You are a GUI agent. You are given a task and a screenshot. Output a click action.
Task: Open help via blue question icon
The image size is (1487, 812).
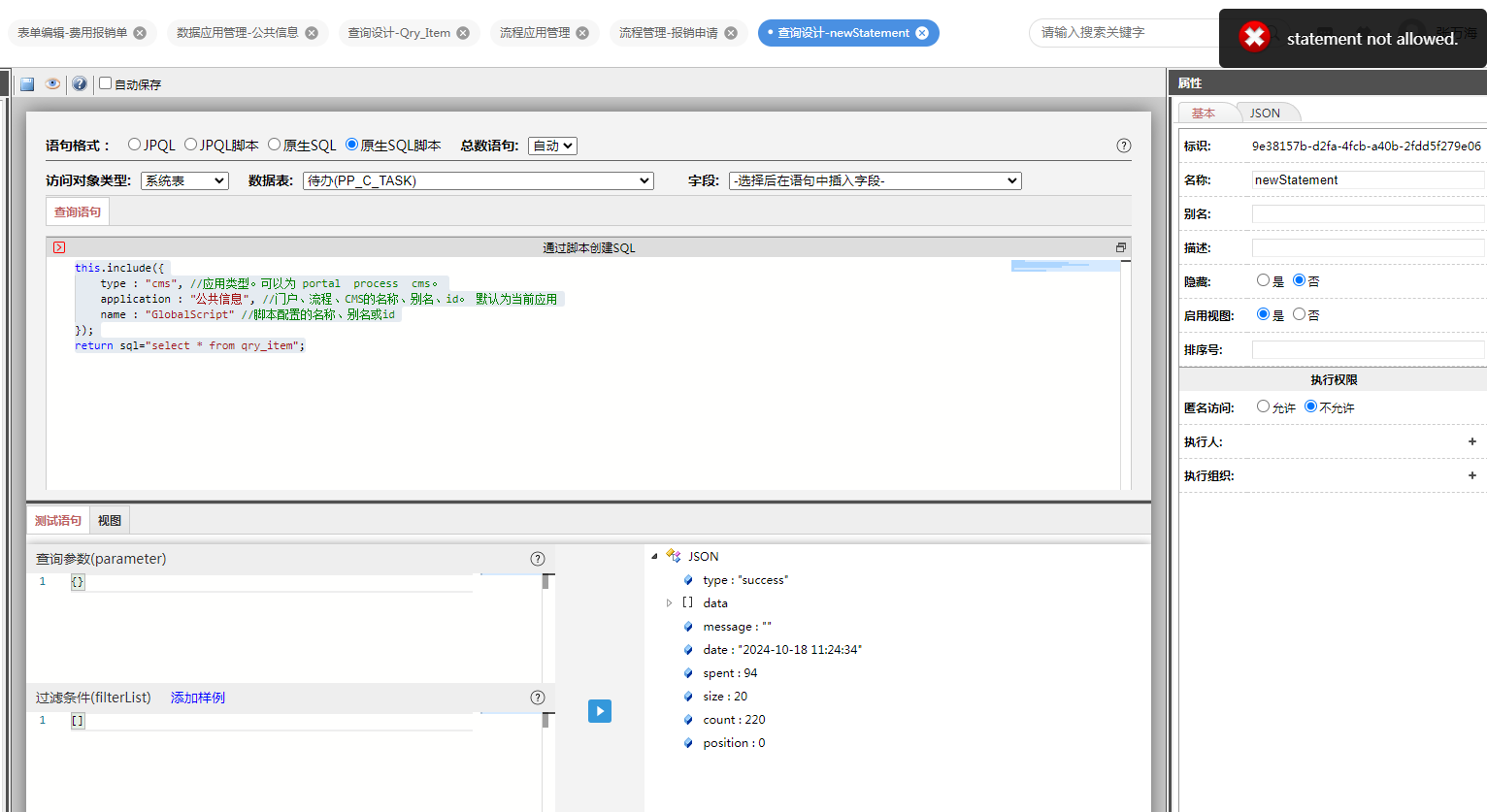click(80, 84)
